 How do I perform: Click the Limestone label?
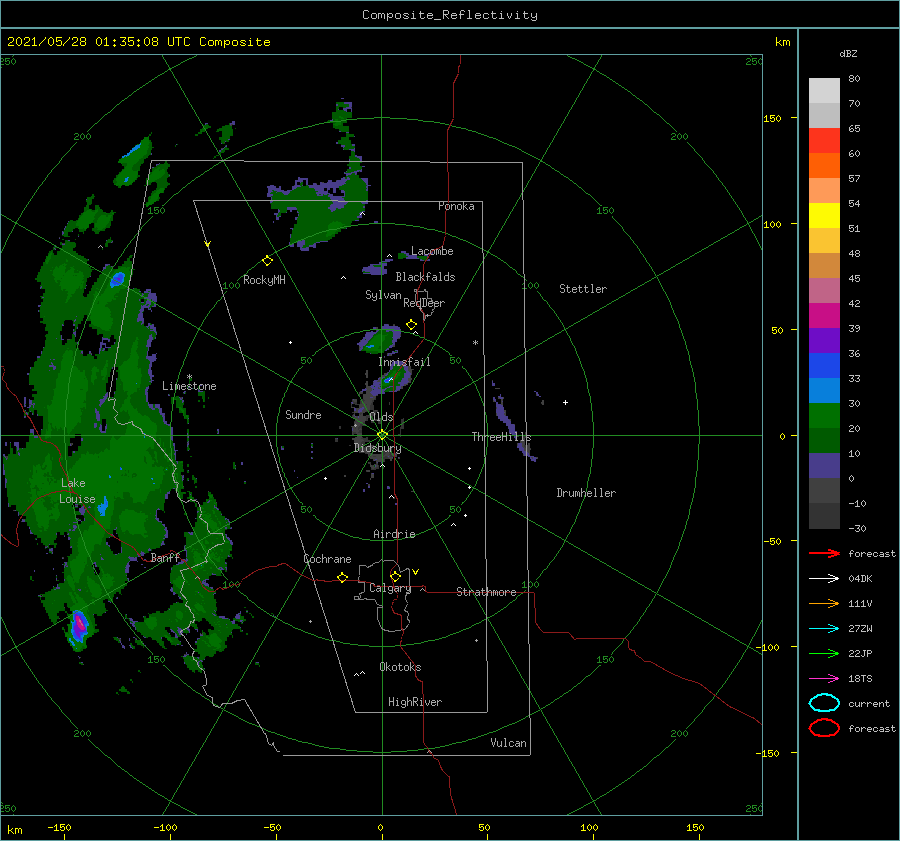[189, 386]
